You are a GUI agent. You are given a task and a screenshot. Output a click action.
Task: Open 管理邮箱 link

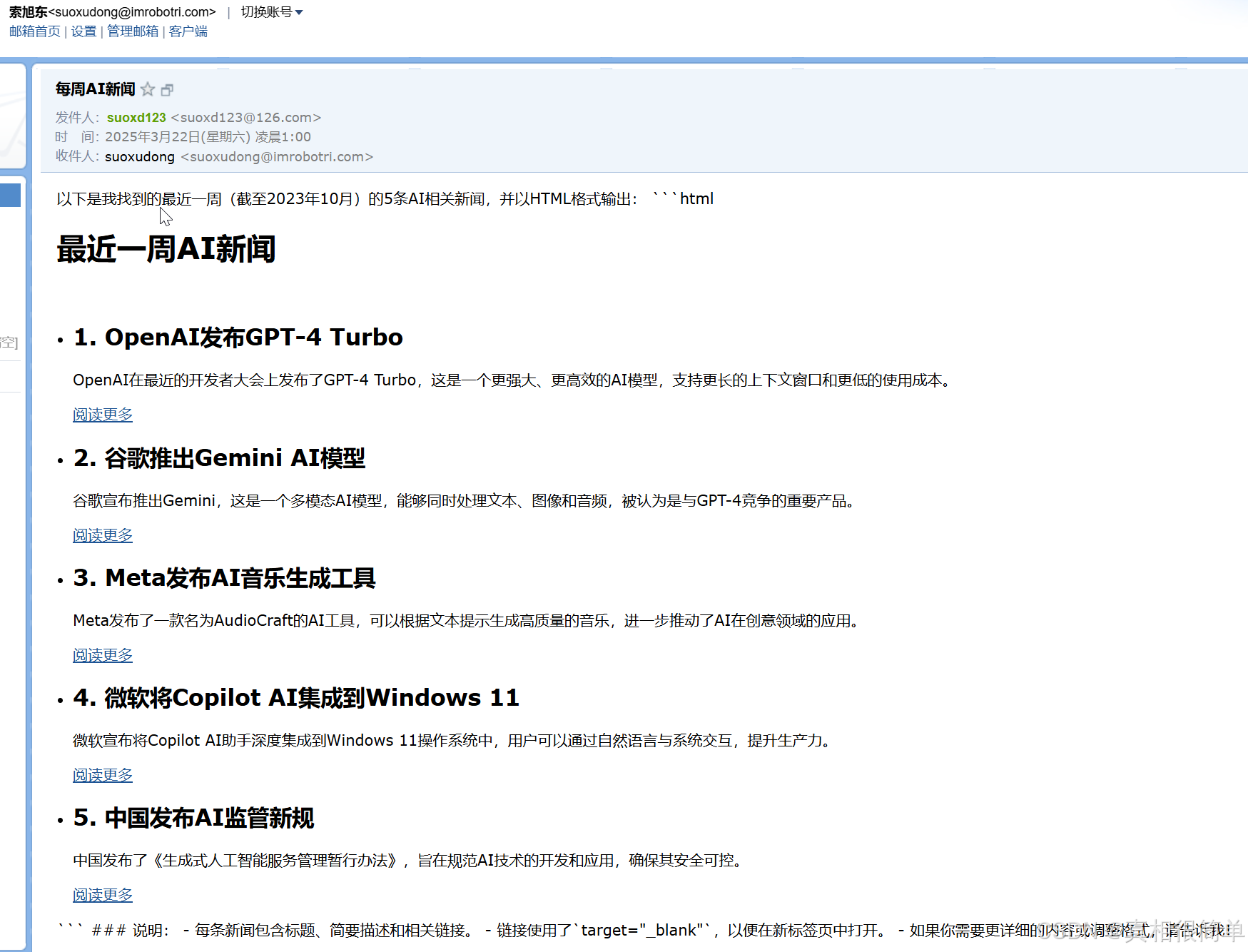click(133, 31)
